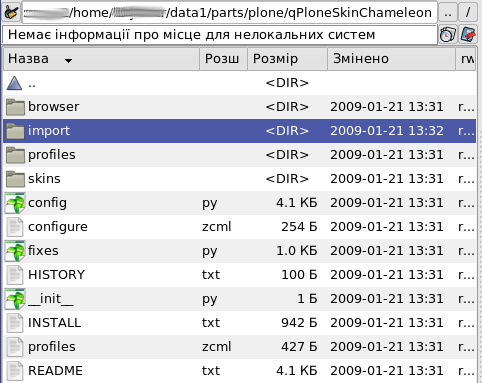Sort by Розш extension column header
Viewport: 482px width, 383px height.
pos(223,59)
